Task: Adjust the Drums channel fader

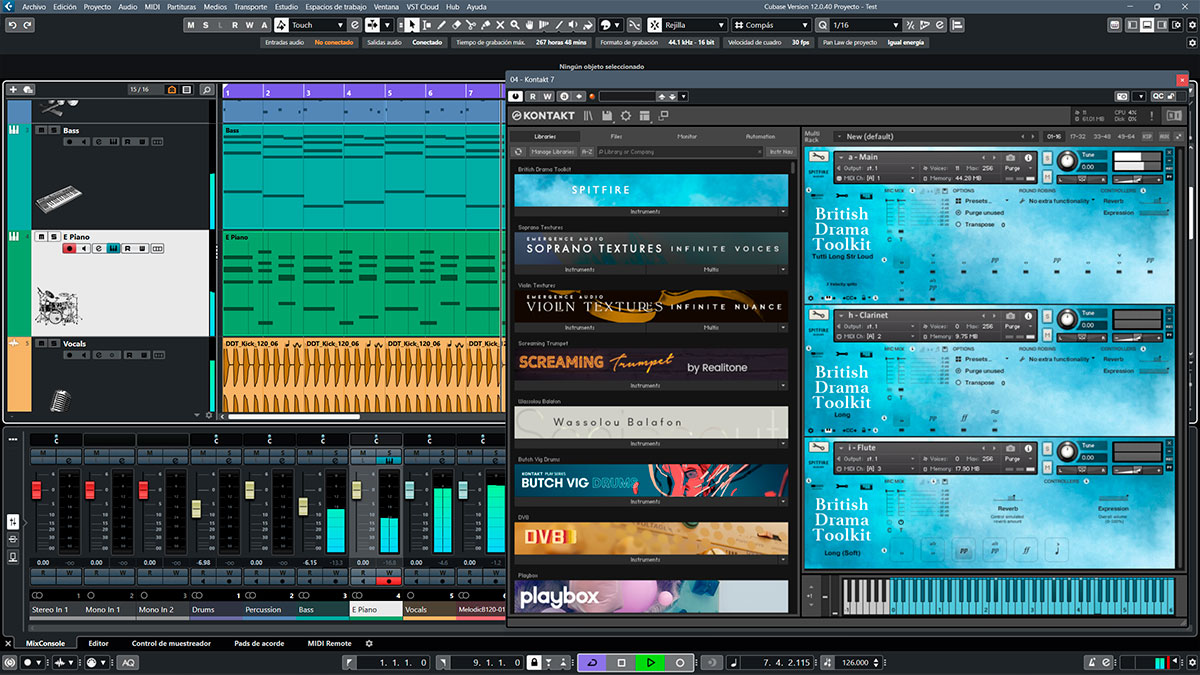Action: tap(197, 507)
